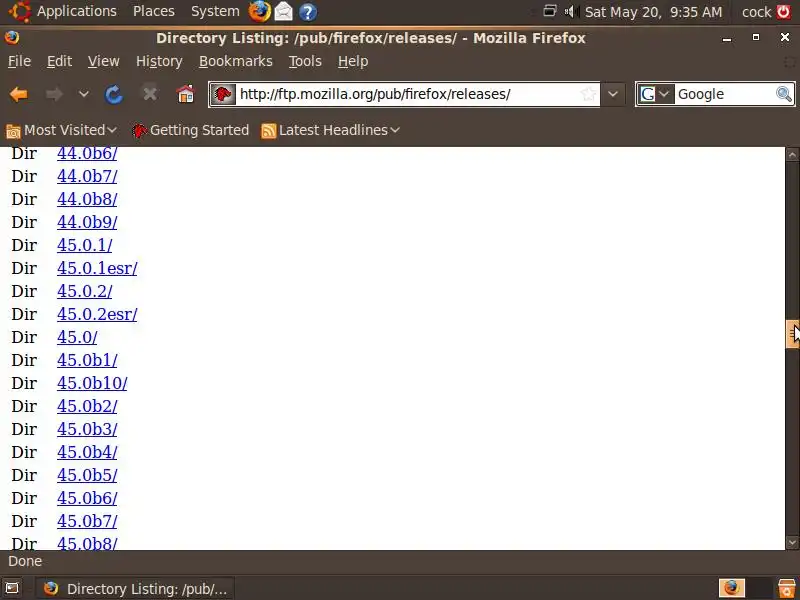Open the Help menu

coord(353,61)
